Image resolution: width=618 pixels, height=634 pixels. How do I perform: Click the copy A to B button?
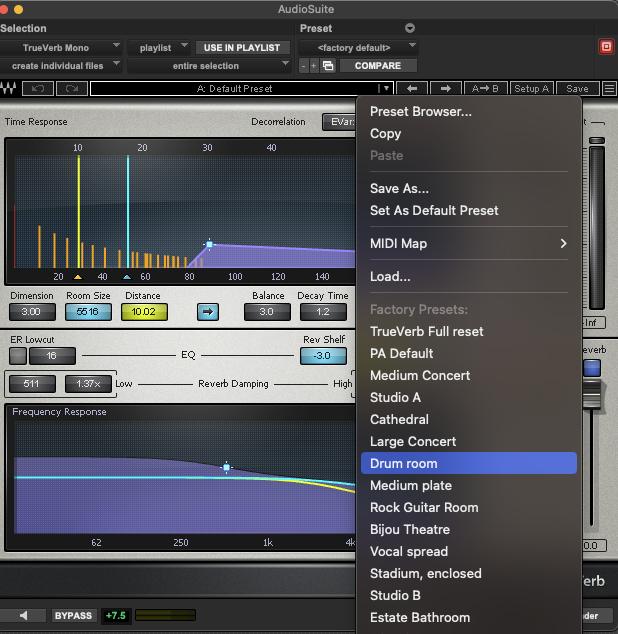[486, 89]
